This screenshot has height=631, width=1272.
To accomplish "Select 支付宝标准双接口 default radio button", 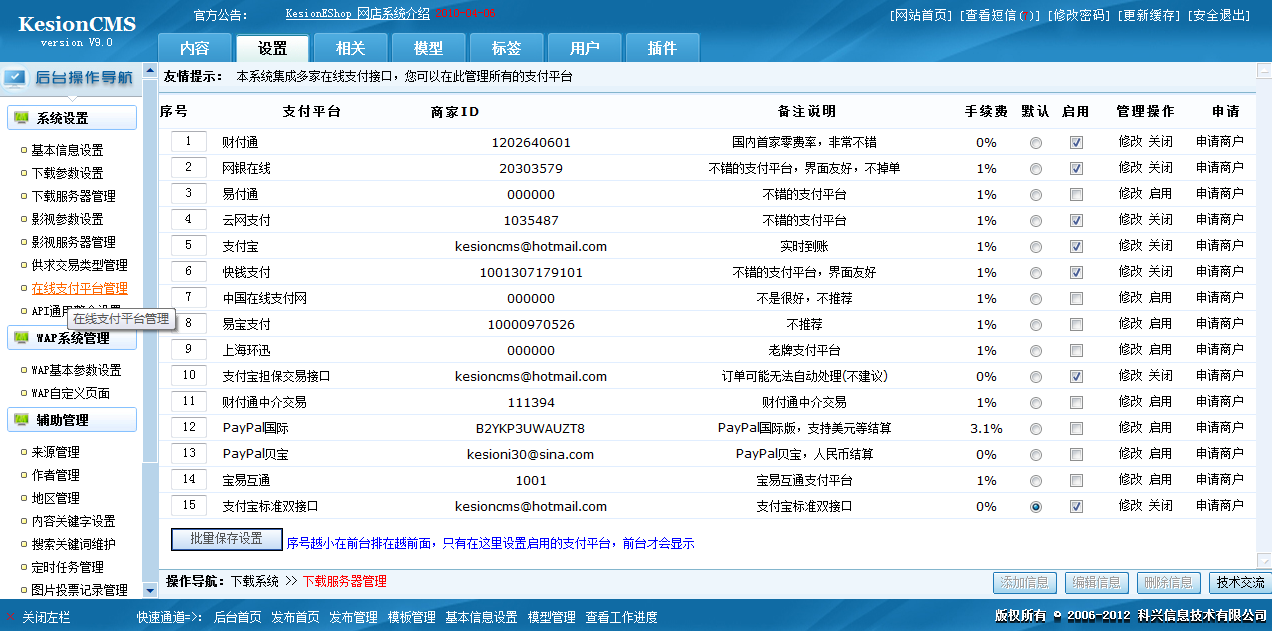I will (x=1036, y=507).
